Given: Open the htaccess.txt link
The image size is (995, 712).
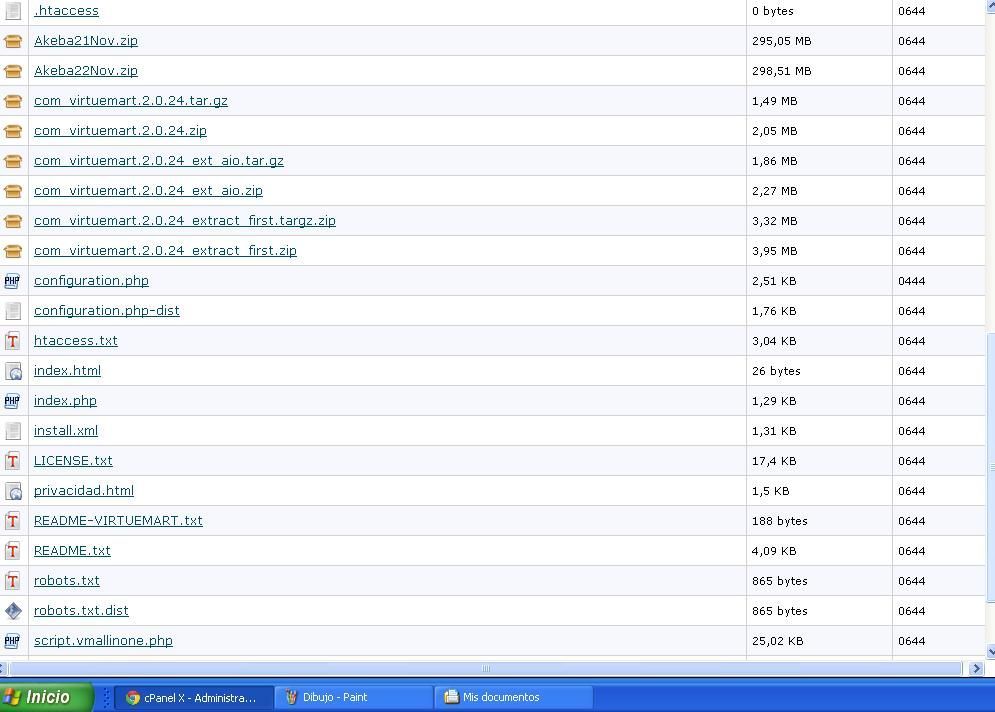Looking at the screenshot, I should click(76, 340).
